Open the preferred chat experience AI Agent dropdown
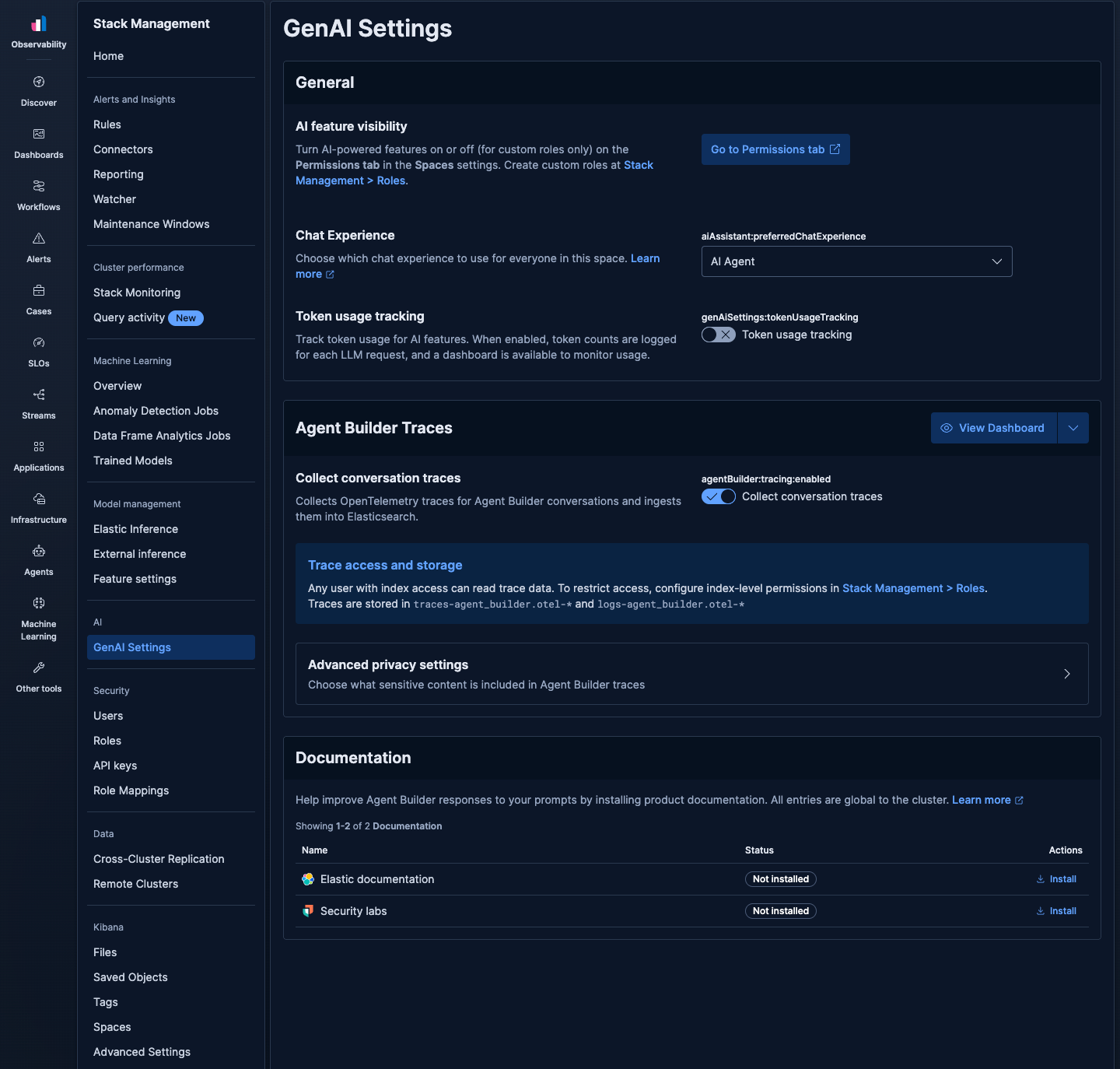Screen dimensions: 1120x1069 coord(857,261)
